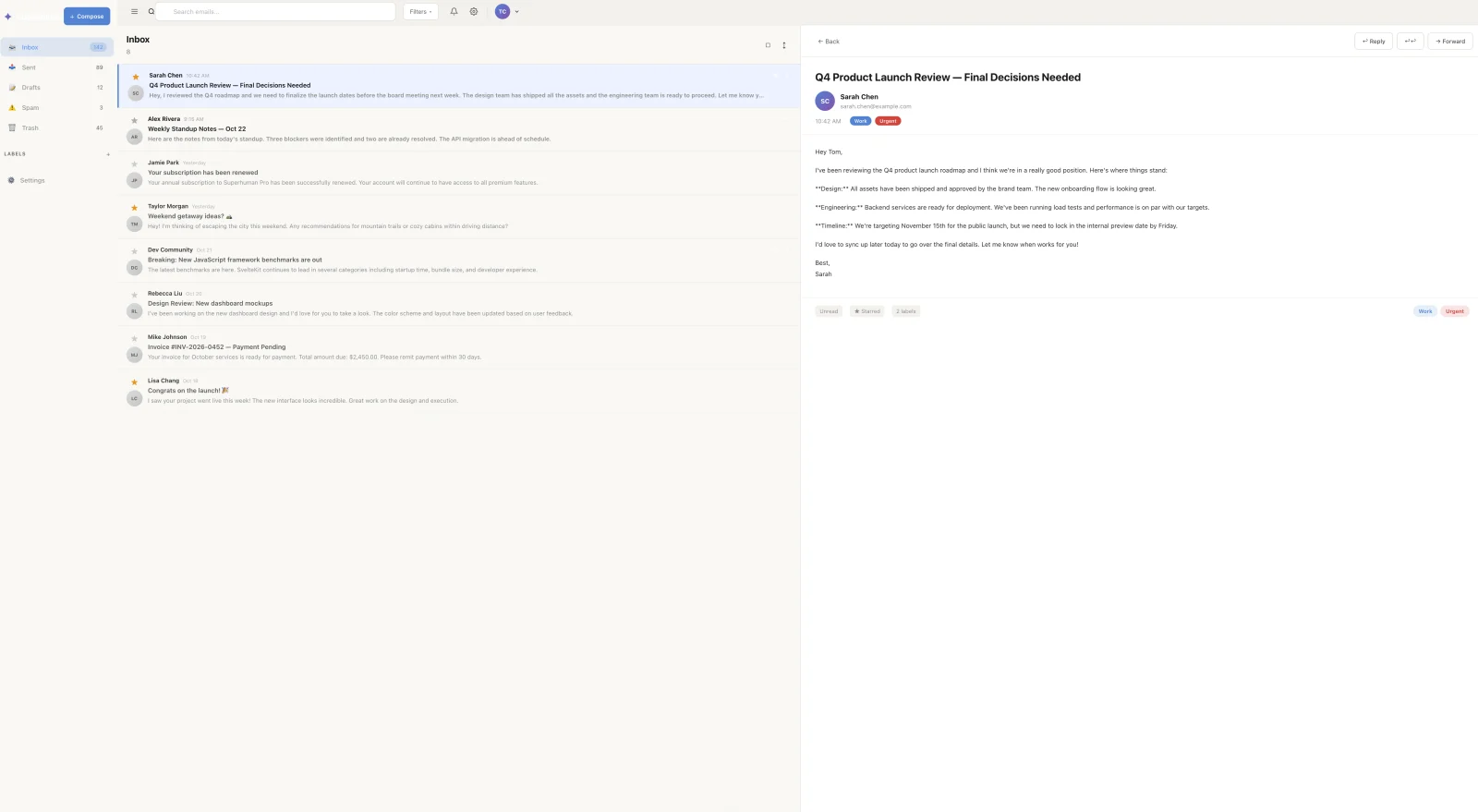1478x812 pixels.
Task: Unstar the Sarah Chen email
Action: tap(136, 77)
